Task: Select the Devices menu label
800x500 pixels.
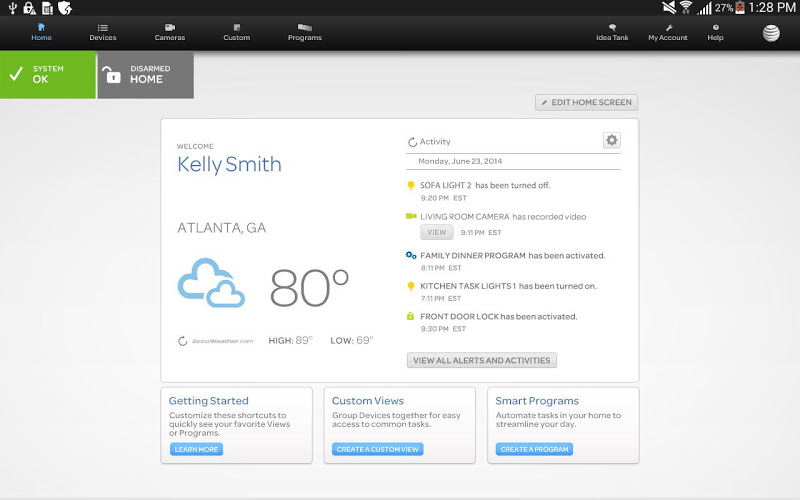Action: [103, 38]
